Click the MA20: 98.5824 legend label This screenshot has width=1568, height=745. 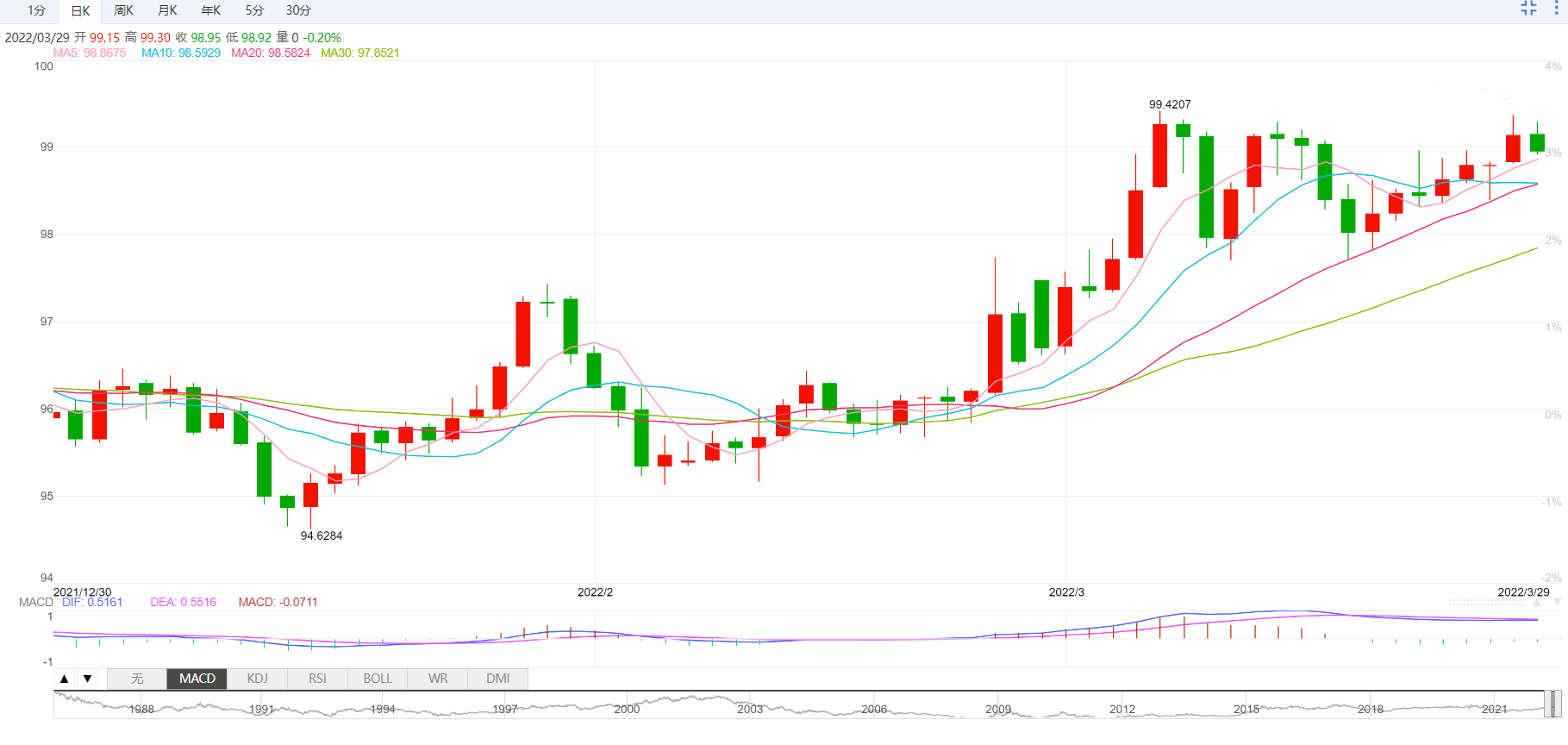click(x=271, y=53)
